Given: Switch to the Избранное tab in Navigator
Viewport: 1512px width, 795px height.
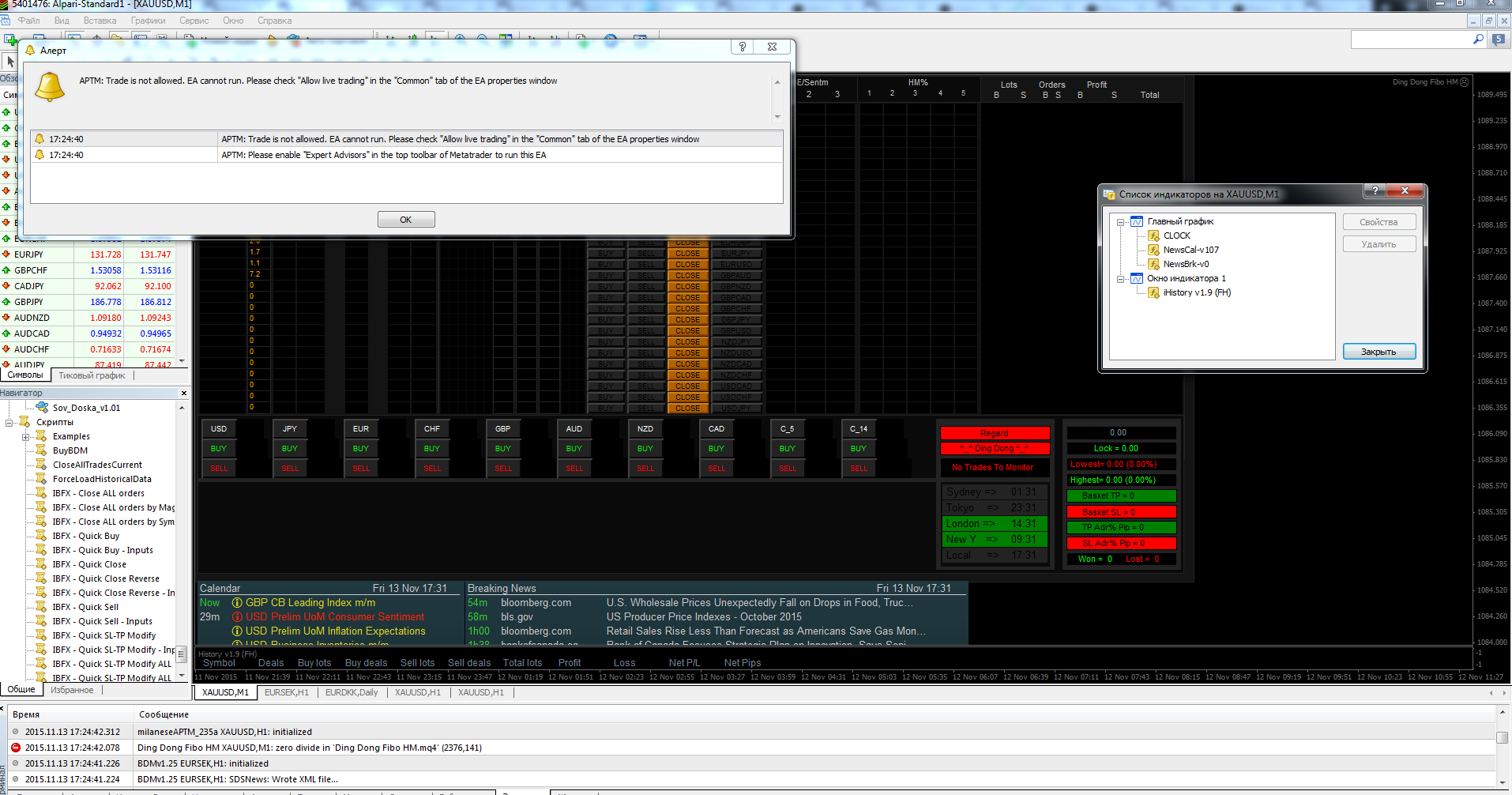Looking at the screenshot, I should tap(72, 690).
